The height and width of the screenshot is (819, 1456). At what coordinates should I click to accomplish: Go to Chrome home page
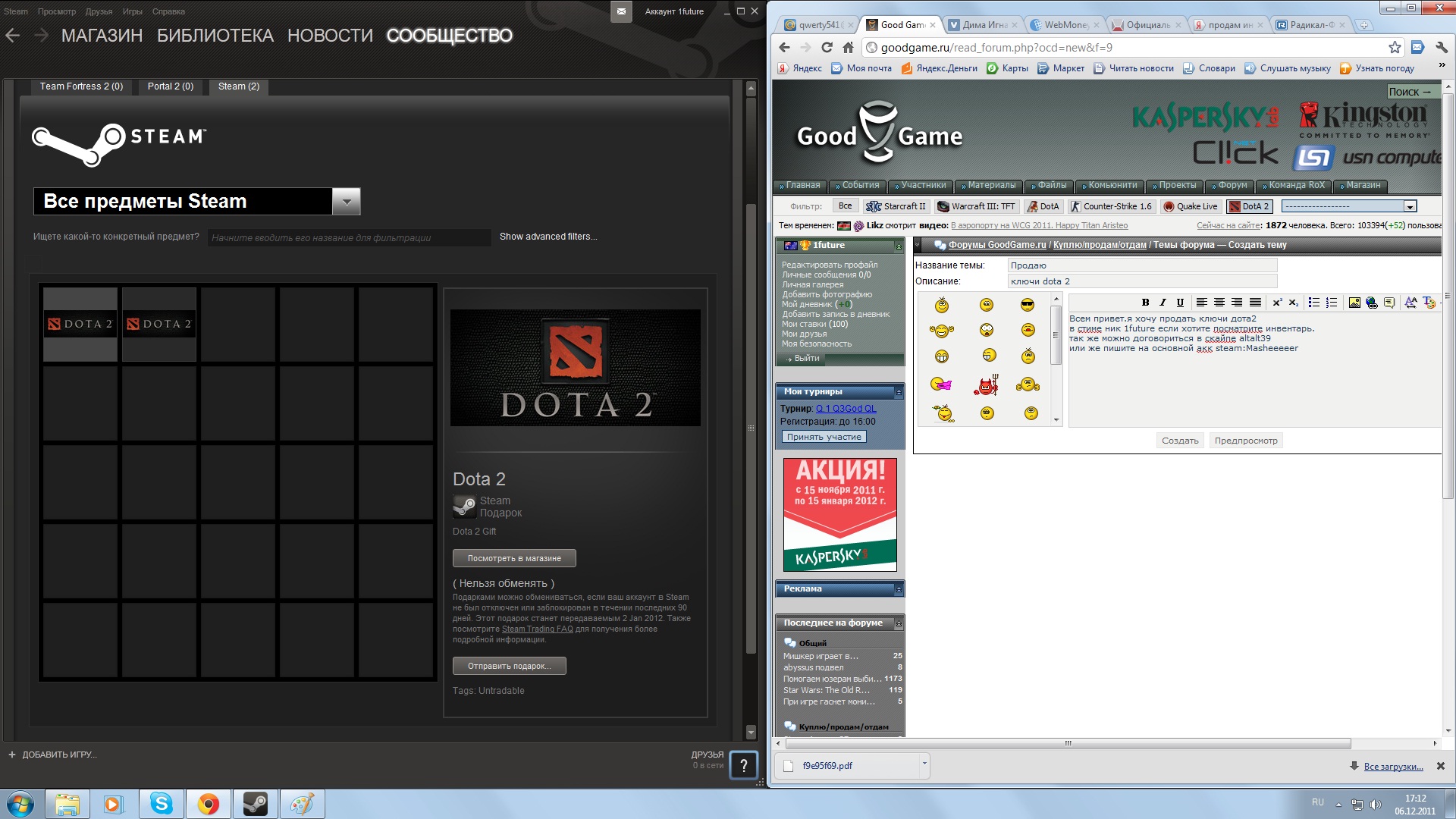point(848,47)
